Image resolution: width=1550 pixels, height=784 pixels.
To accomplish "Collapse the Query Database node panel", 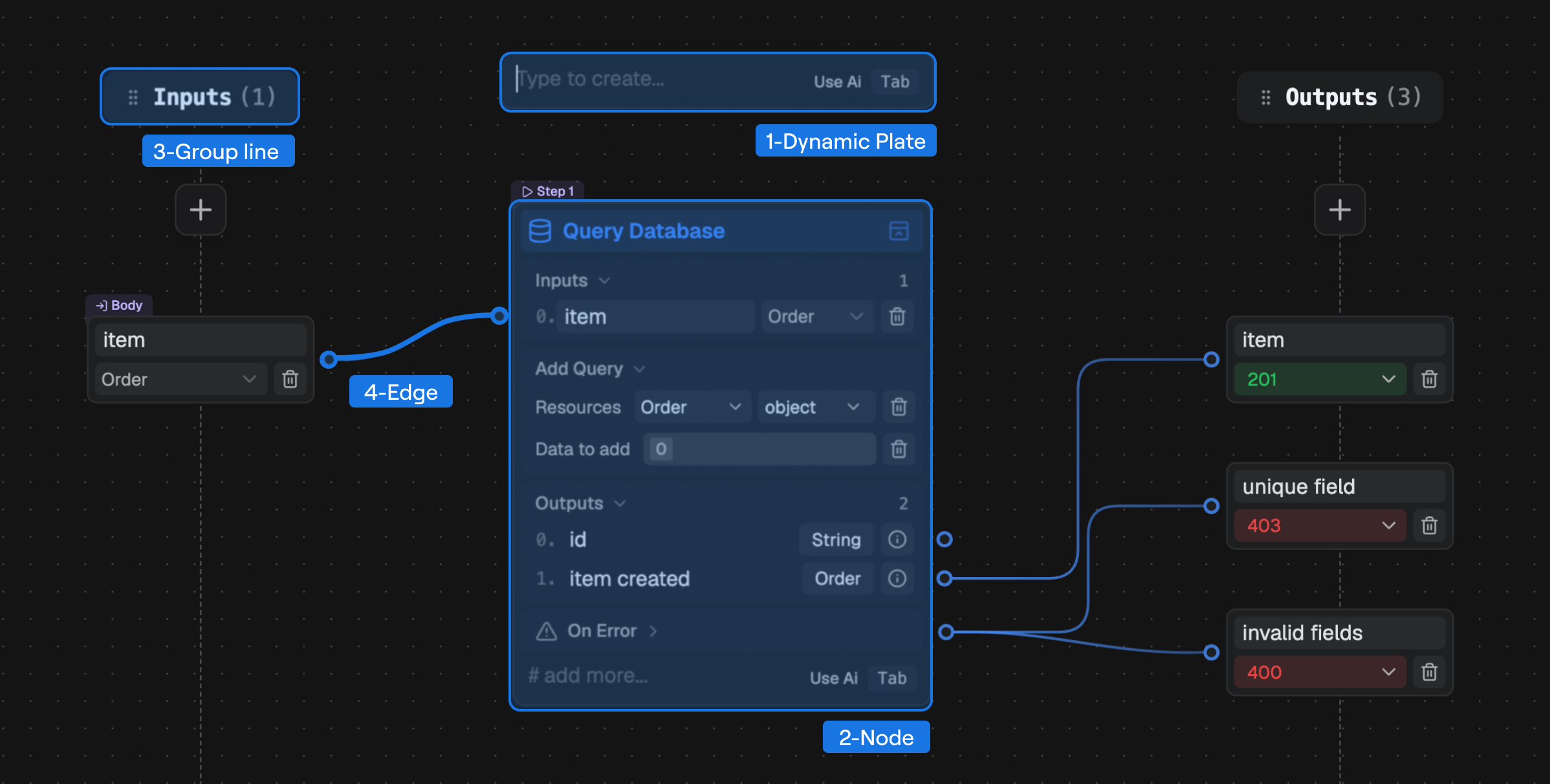I will click(x=899, y=231).
